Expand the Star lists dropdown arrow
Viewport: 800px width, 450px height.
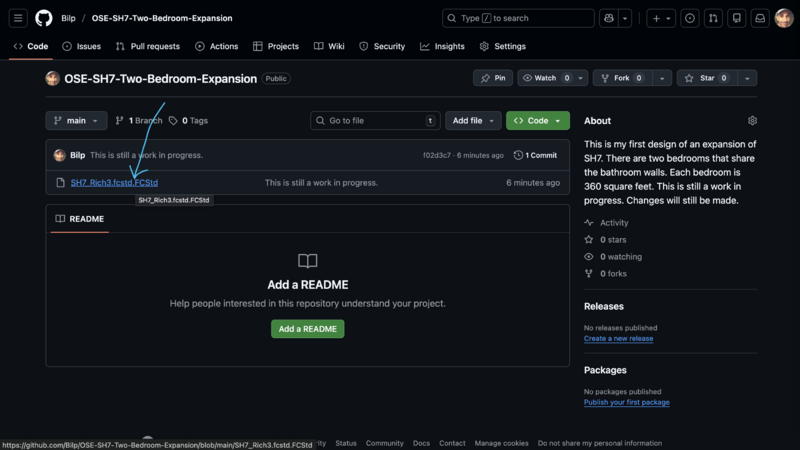(x=747, y=78)
